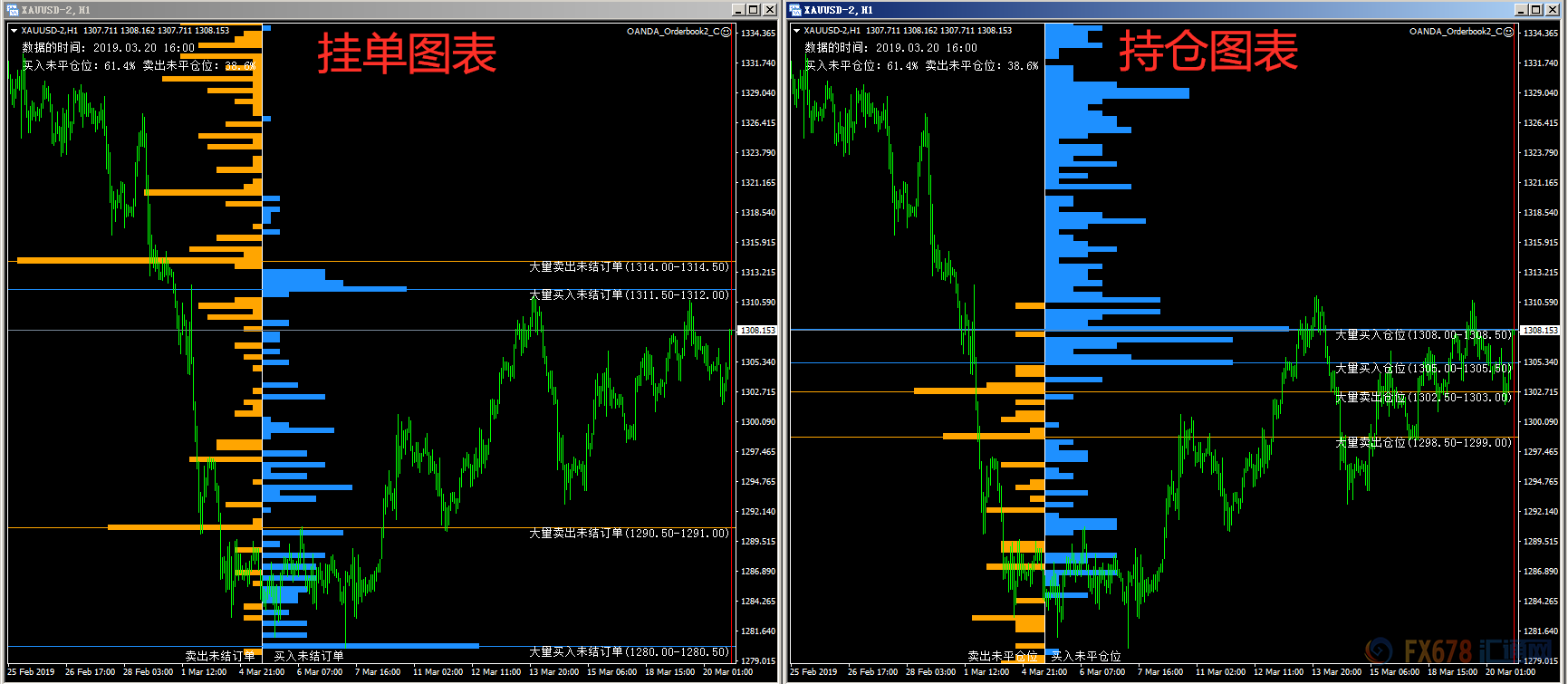
Task: Click the right chart window's title bar icon
Action: coord(795,10)
